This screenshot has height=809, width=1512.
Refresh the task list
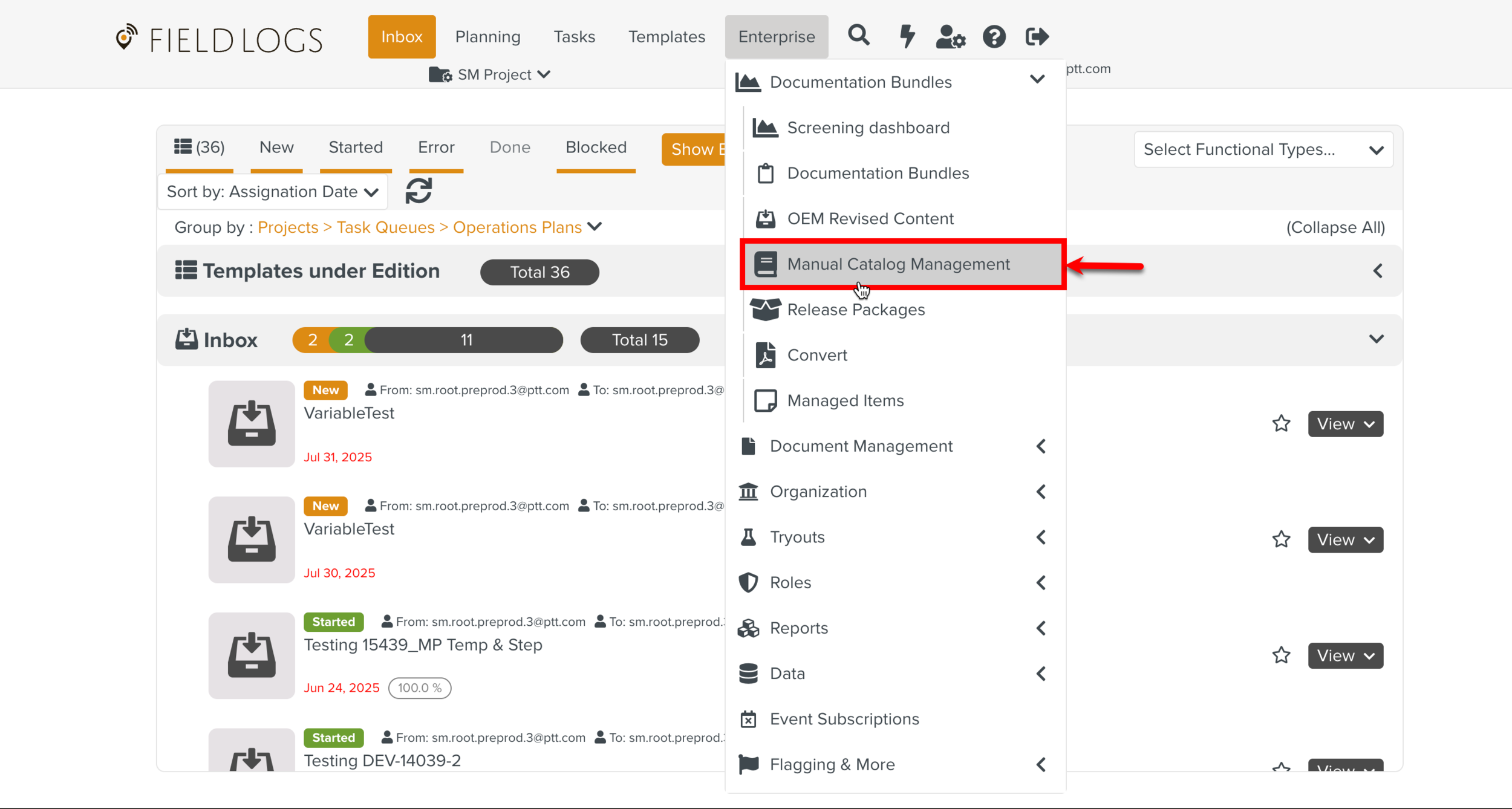(419, 191)
